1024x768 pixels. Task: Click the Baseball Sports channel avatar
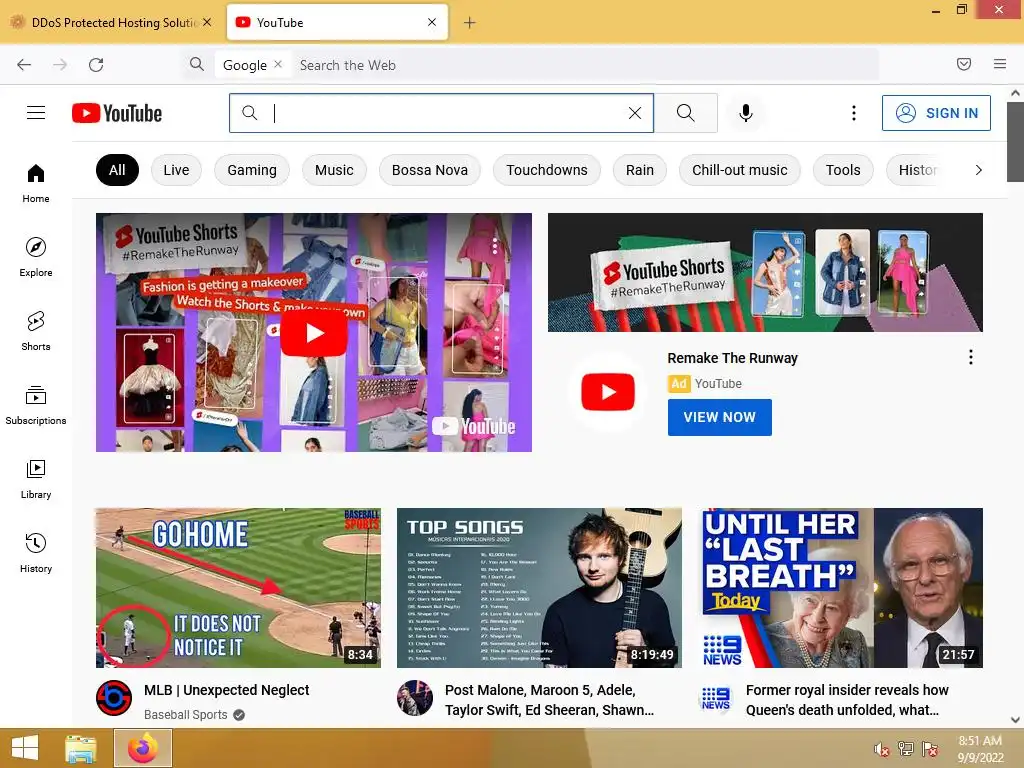coord(114,698)
